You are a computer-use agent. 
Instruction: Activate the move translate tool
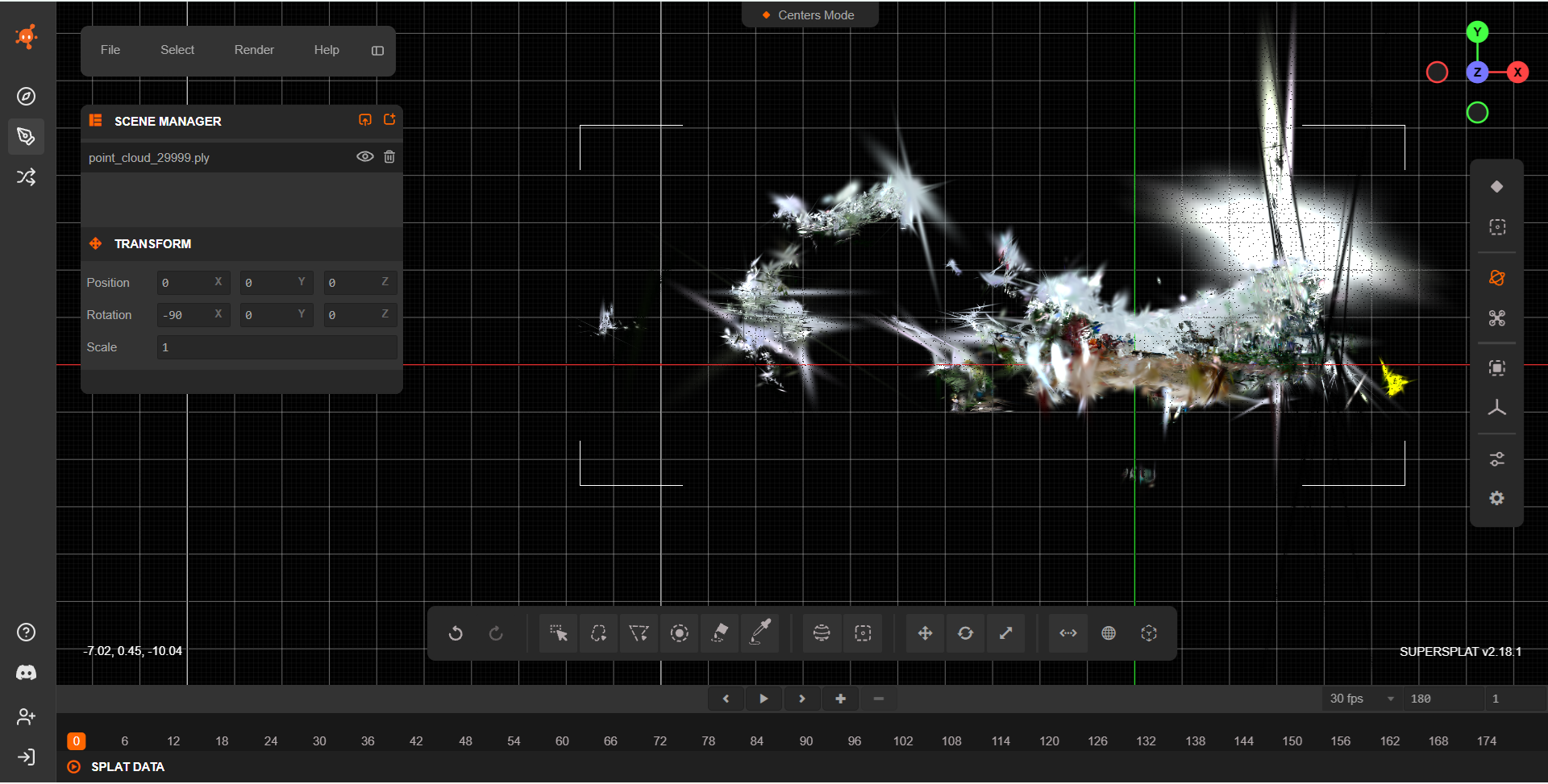[x=925, y=633]
